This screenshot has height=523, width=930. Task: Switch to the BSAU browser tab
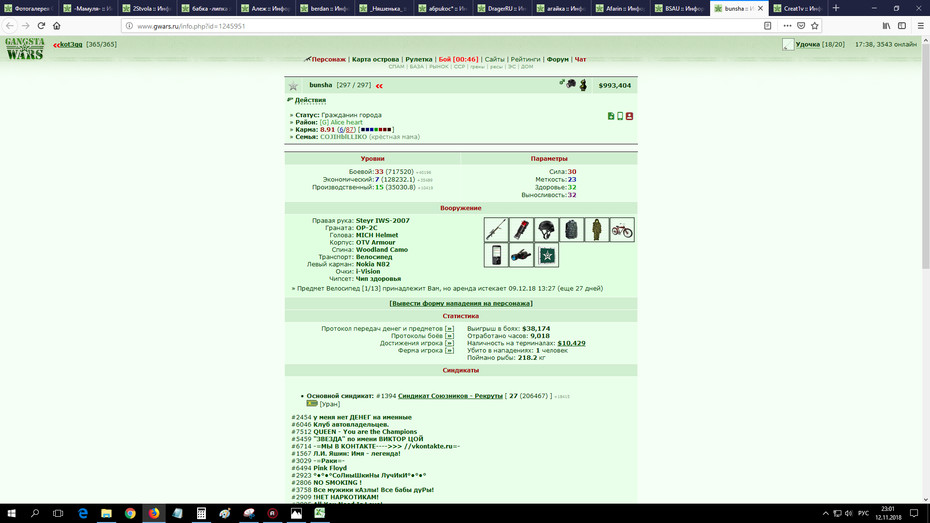point(679,8)
